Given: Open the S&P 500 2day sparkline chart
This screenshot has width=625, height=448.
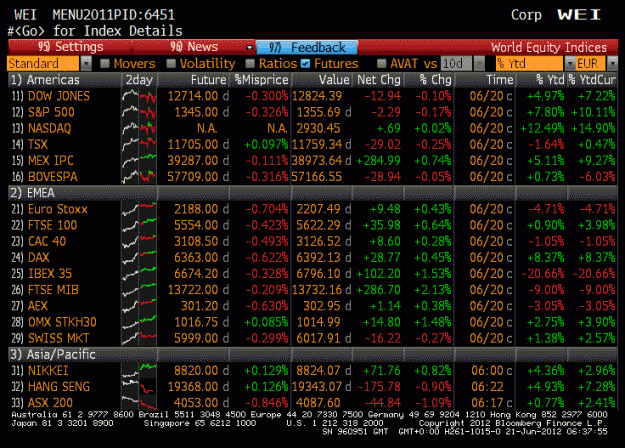Looking at the screenshot, I should tap(139, 112).
